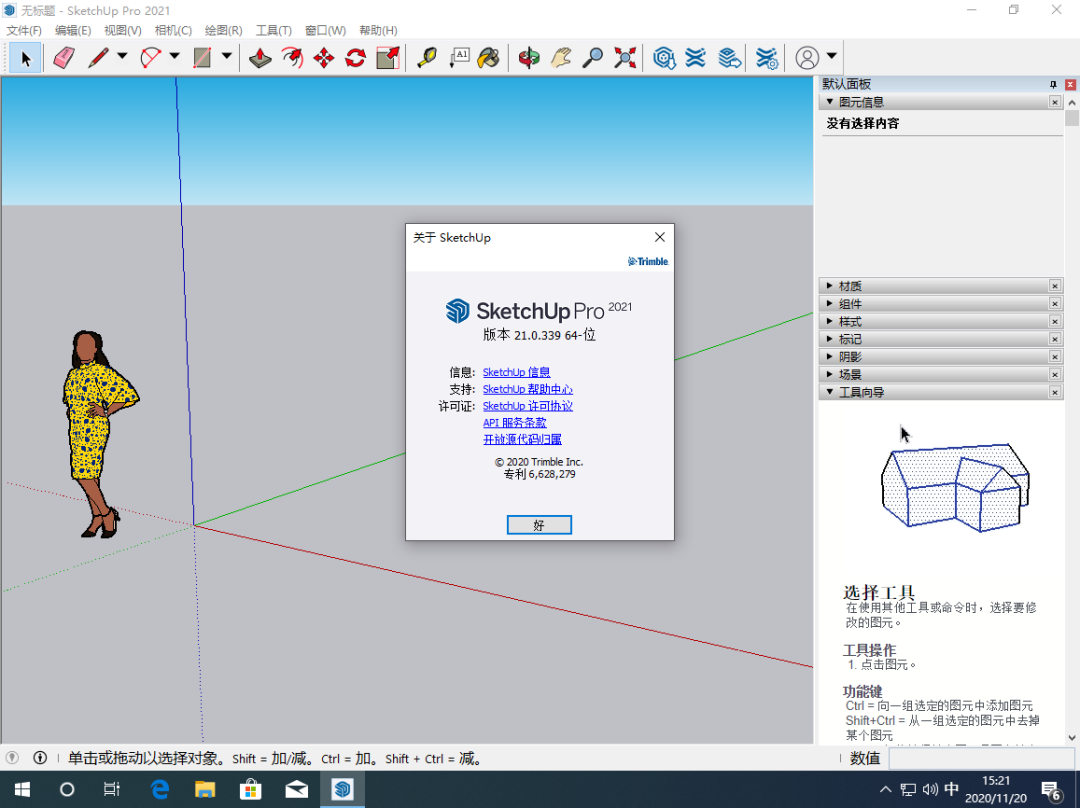
Task: Open the Line tool dropdown arrow
Action: [x=122, y=56]
